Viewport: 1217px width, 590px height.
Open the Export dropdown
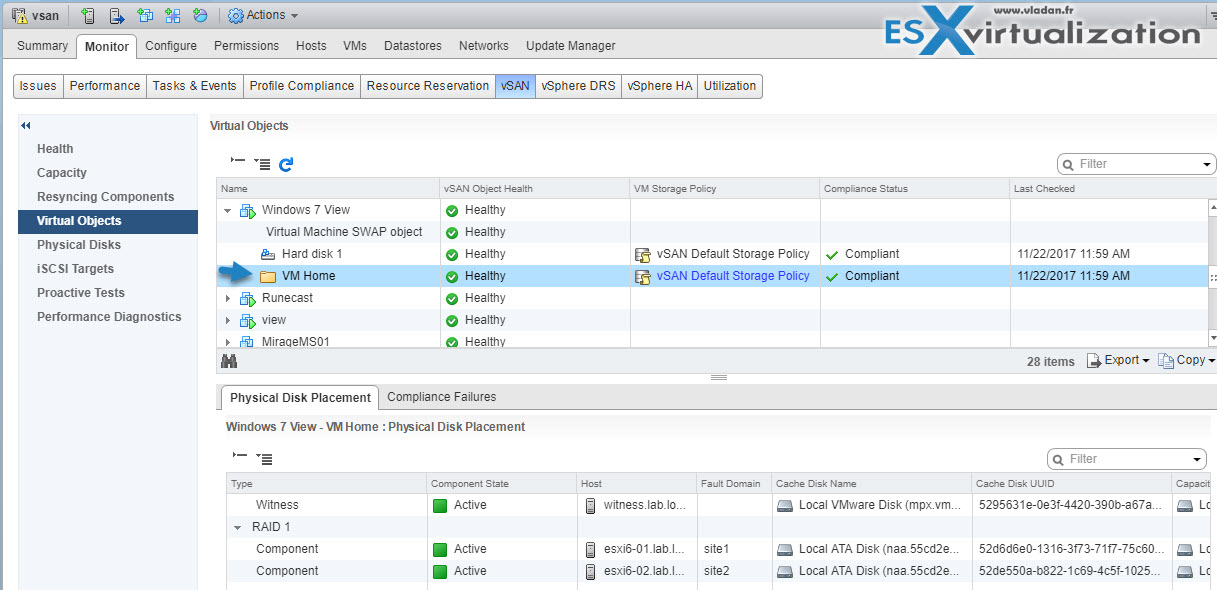(x=1118, y=361)
